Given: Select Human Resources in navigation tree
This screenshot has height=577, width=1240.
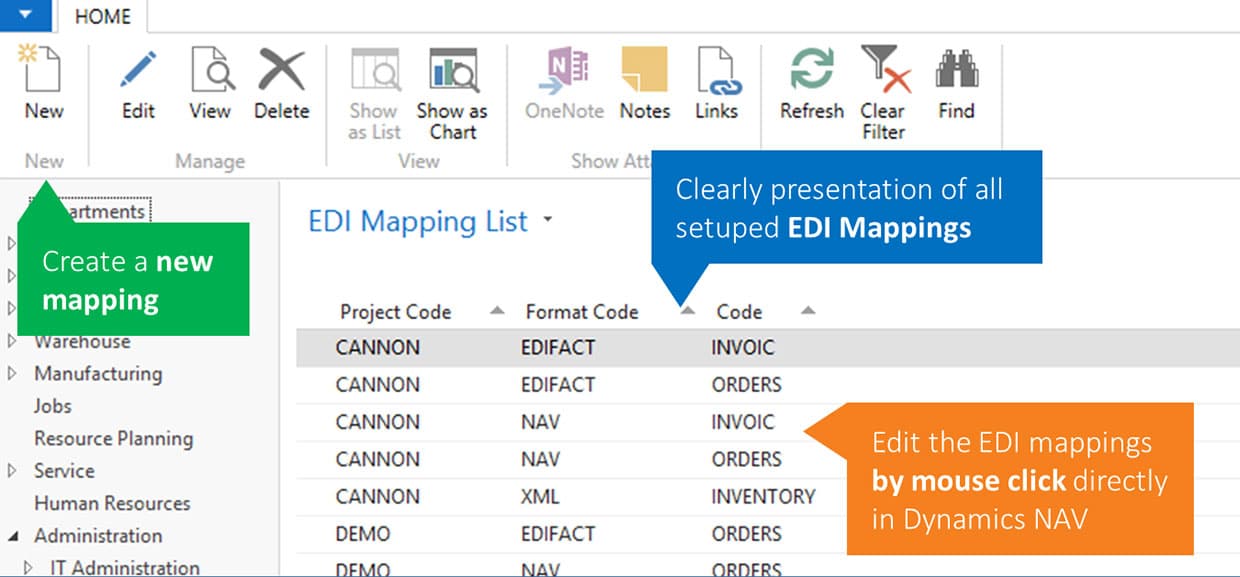Looking at the screenshot, I should pyautogui.click(x=112, y=503).
